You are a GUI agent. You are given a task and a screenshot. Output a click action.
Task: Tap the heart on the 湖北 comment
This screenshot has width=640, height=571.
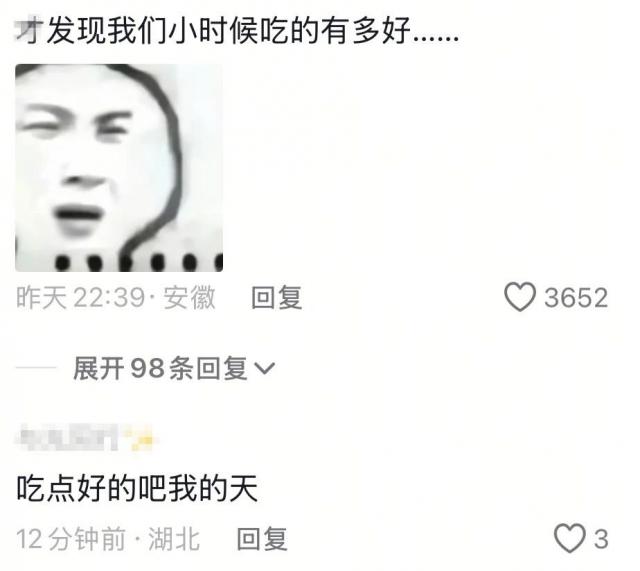click(570, 538)
